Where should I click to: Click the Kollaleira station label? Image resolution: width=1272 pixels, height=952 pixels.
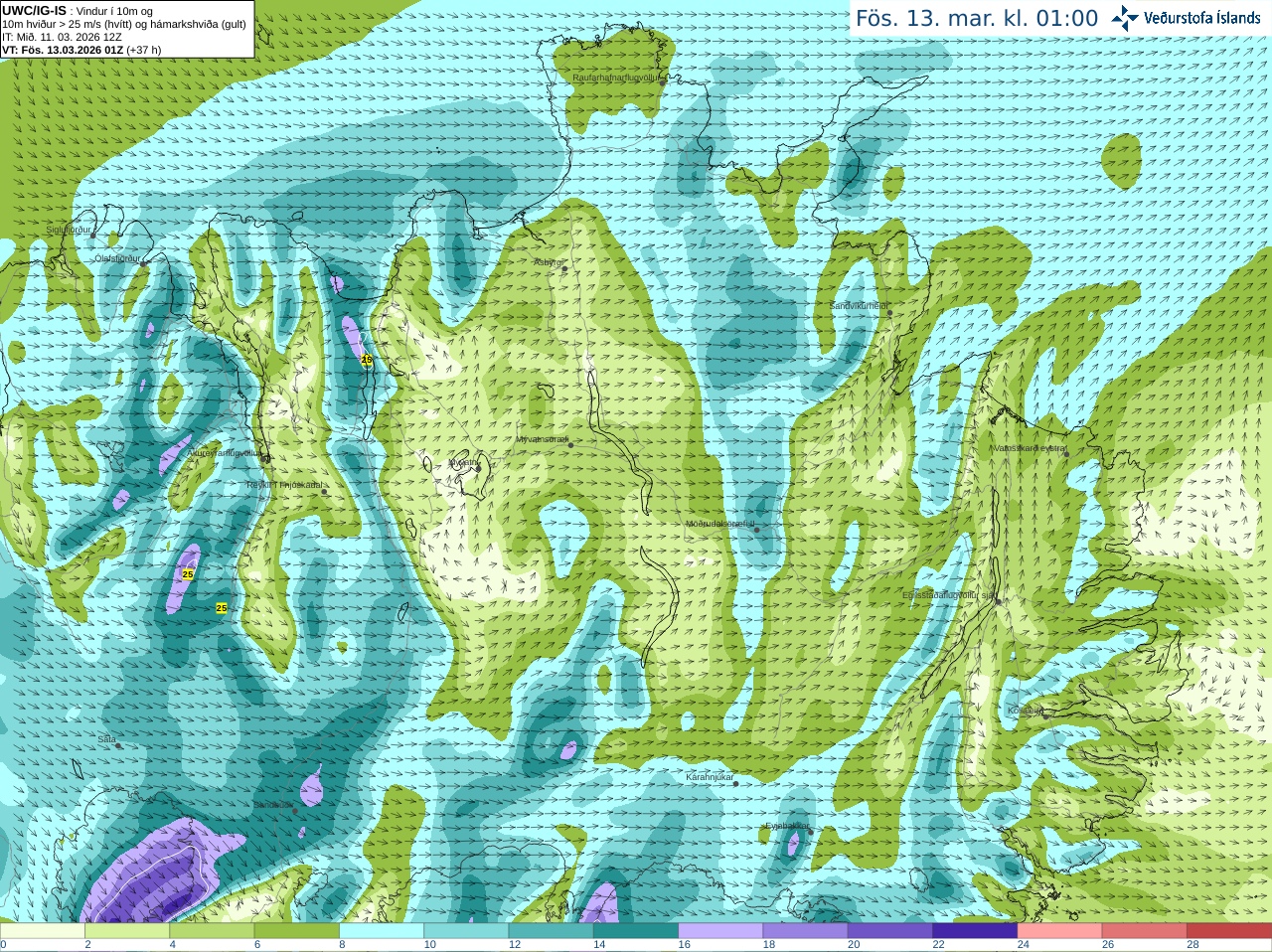tap(1026, 711)
